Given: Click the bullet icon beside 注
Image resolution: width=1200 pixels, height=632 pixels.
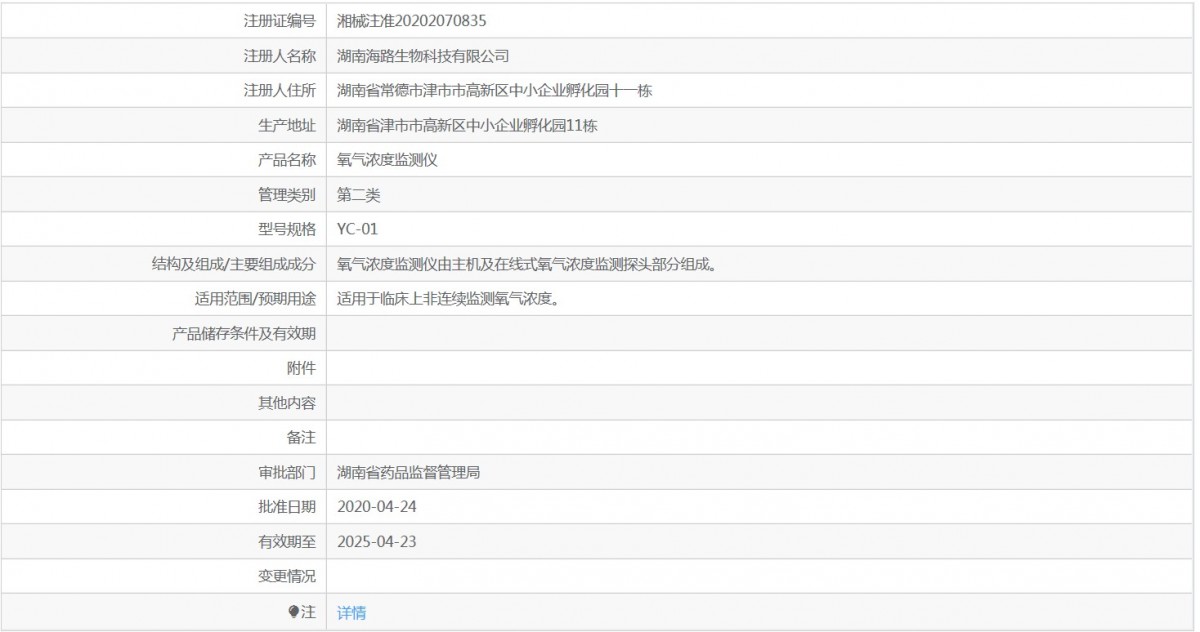Looking at the screenshot, I should (293, 611).
